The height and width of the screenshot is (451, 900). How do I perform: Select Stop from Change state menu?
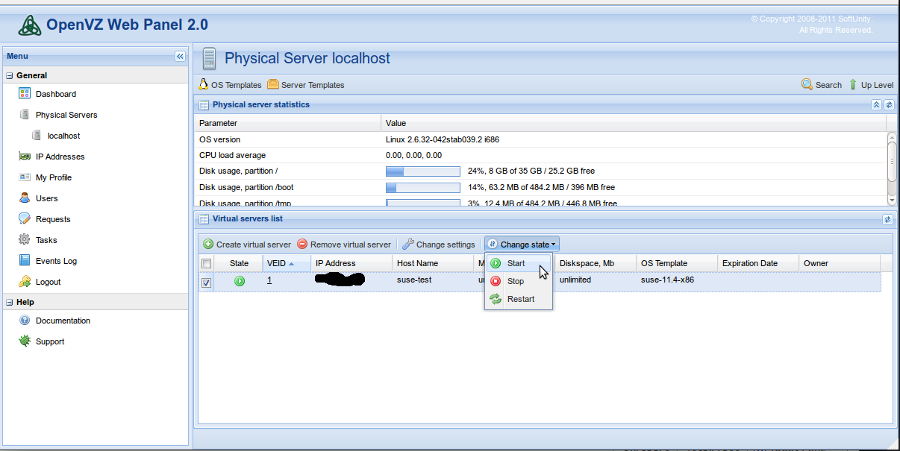[x=518, y=281]
